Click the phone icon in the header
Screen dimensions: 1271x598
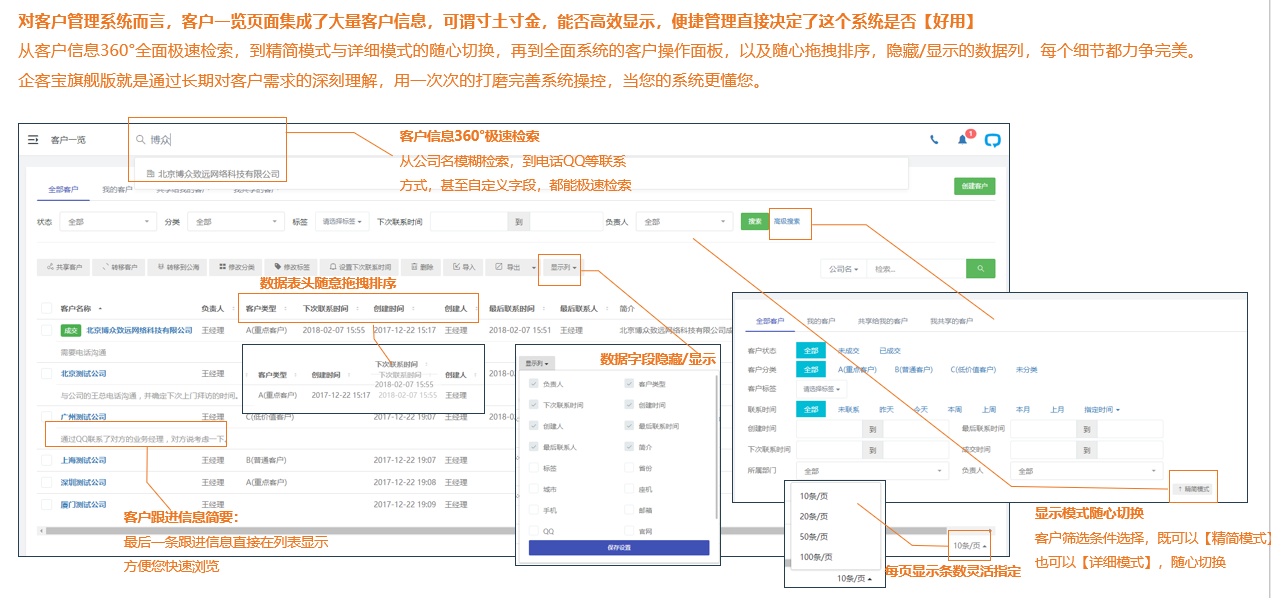[934, 140]
